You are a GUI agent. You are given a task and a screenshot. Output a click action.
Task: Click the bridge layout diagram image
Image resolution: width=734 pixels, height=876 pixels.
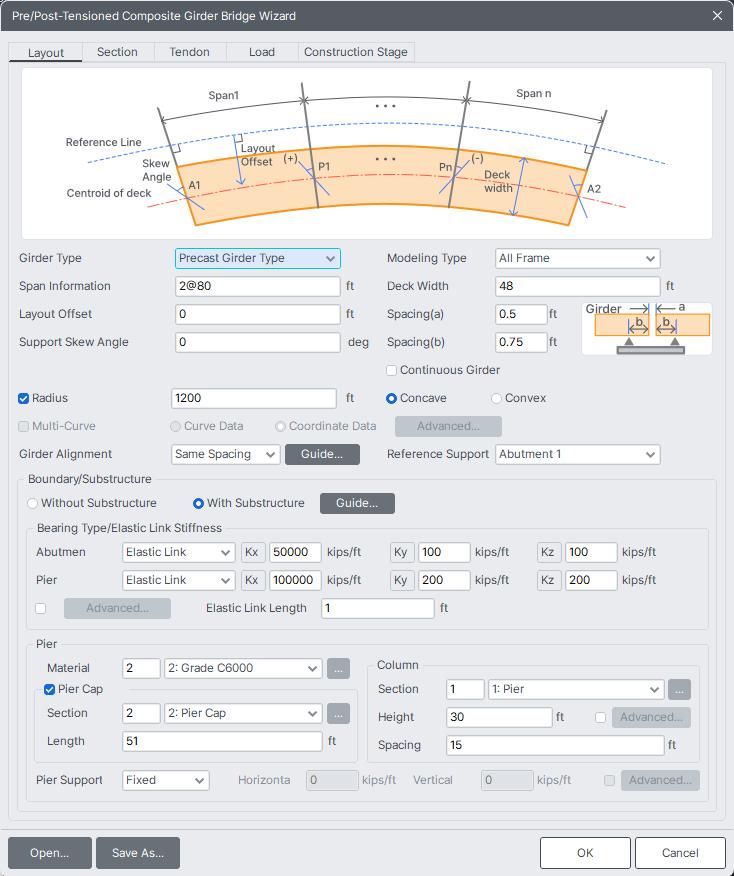point(366,154)
